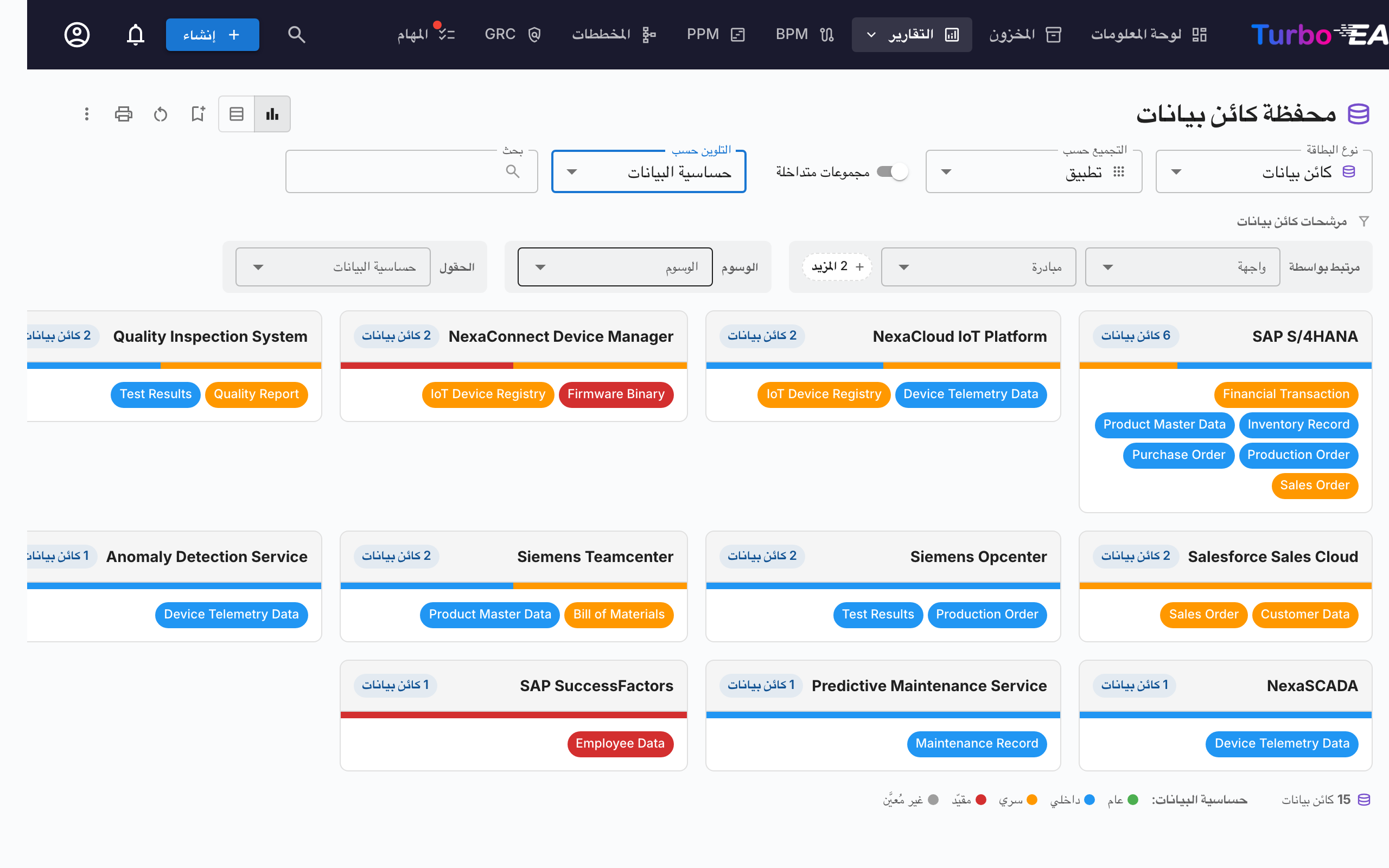Click the data object database icon beside title

point(1359,114)
